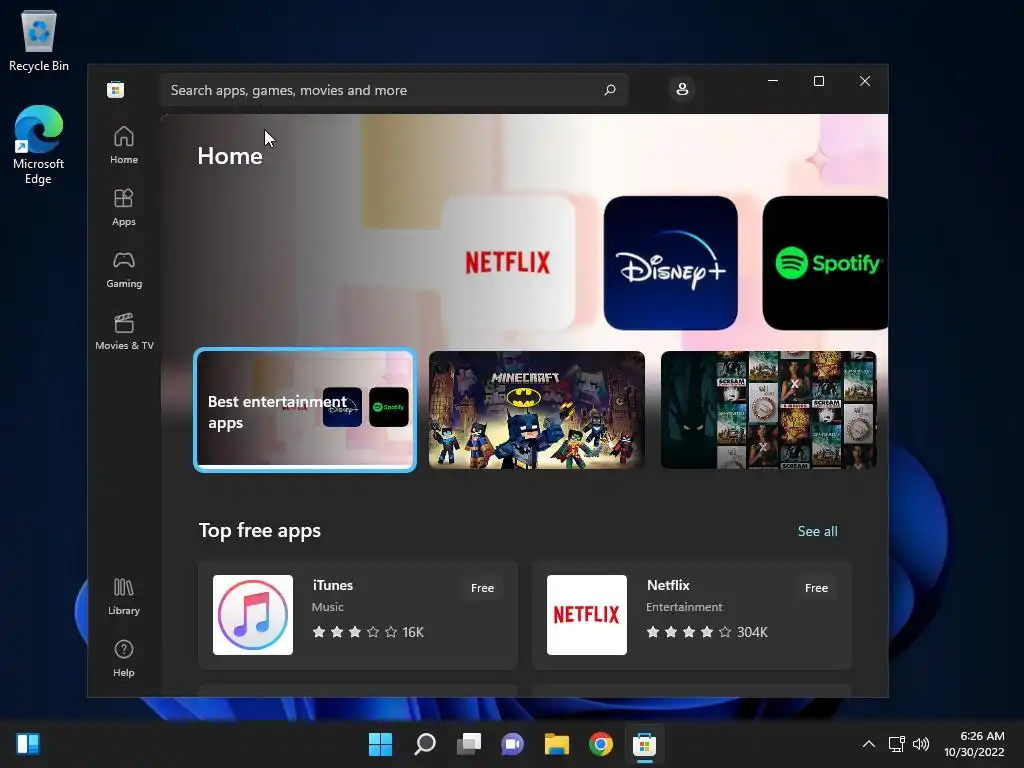This screenshot has height=768, width=1024.
Task: Open the Disney+ featured tile
Action: point(671,263)
